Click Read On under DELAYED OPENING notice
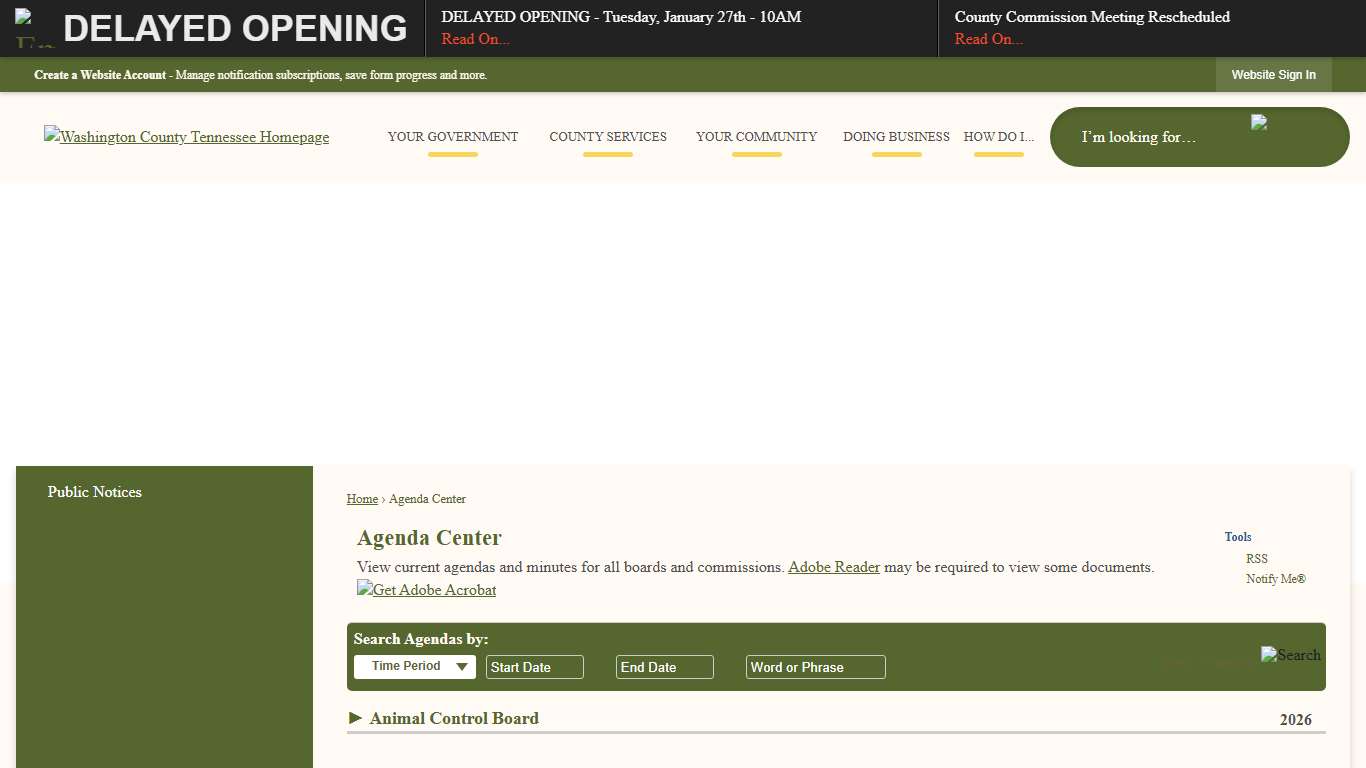Screen dimensions: 1366x768 474,39
